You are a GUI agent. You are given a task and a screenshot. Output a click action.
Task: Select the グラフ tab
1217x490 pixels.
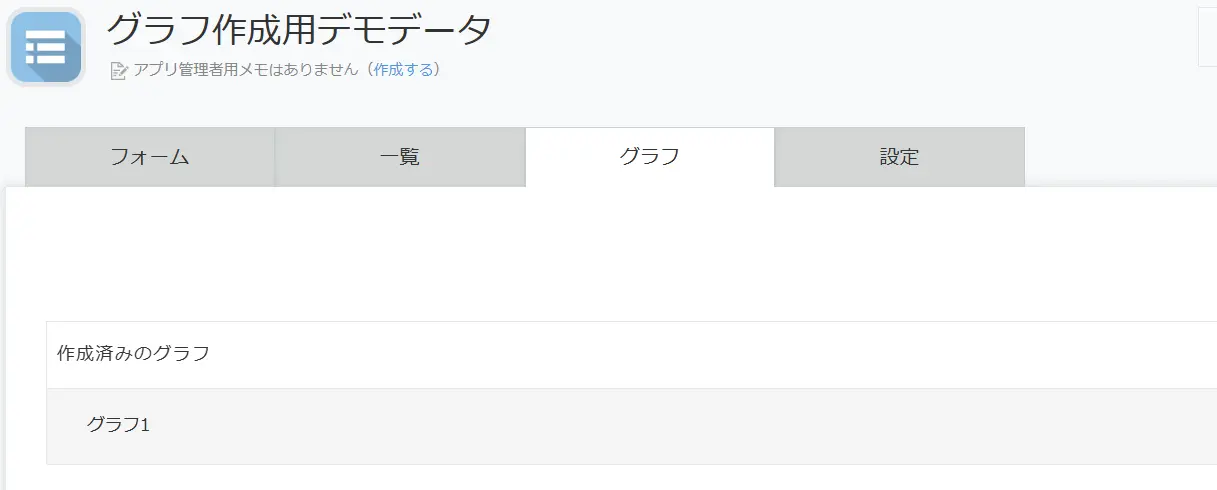click(x=650, y=157)
